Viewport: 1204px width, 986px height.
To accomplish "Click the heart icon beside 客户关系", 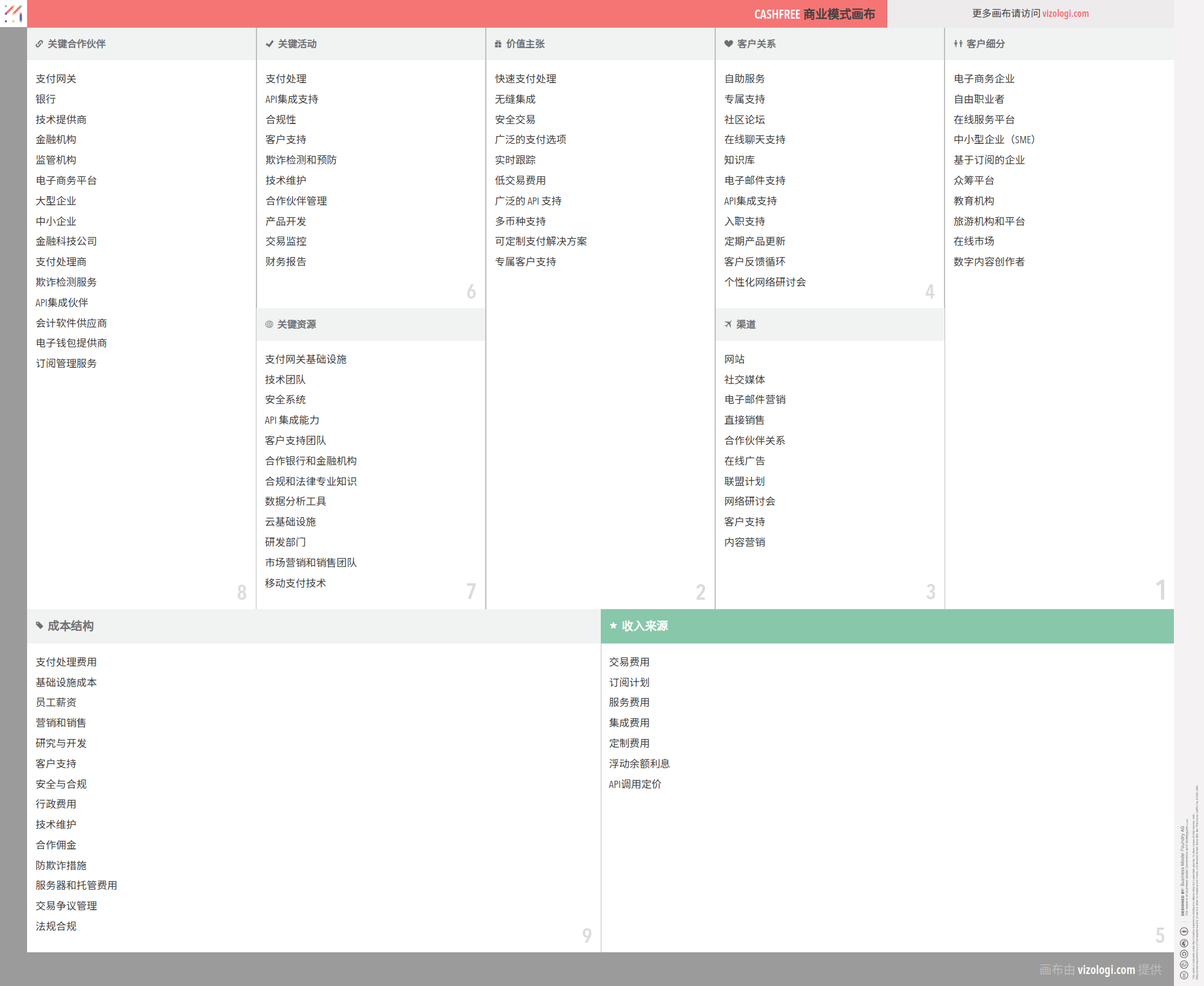I will click(x=728, y=44).
